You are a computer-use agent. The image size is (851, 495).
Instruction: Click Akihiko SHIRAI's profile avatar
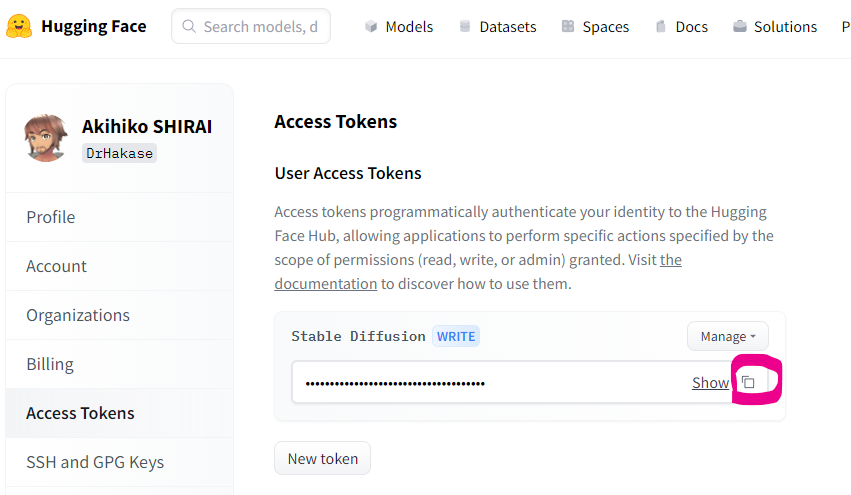(x=46, y=138)
